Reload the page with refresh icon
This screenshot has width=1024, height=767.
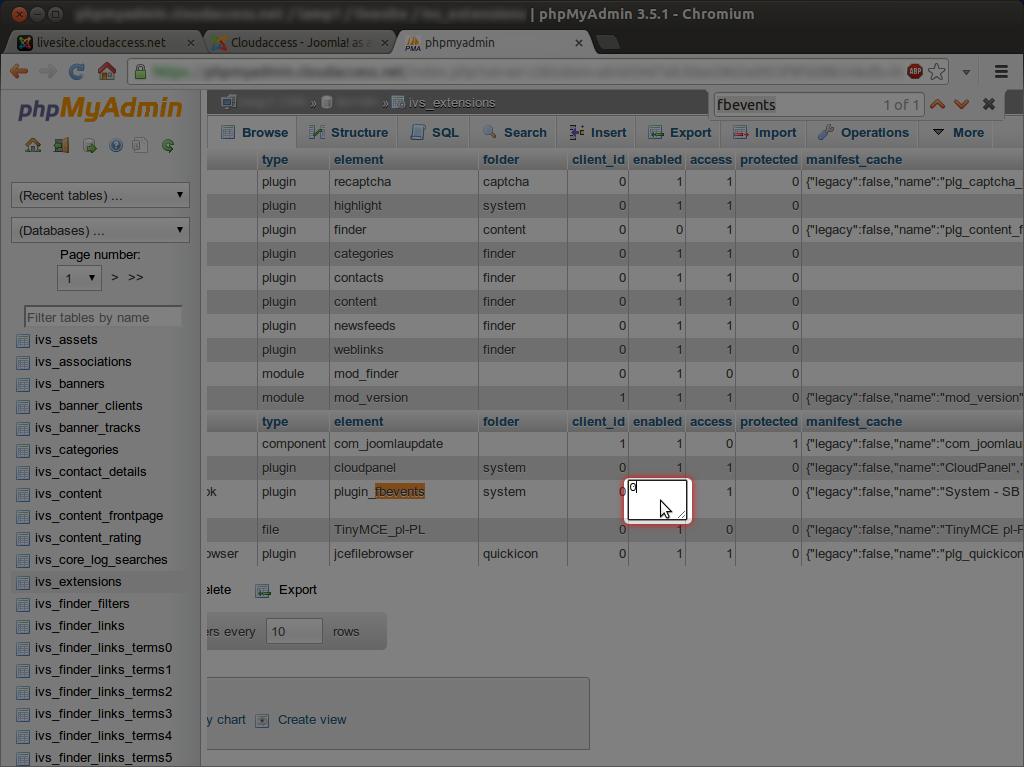point(76,71)
